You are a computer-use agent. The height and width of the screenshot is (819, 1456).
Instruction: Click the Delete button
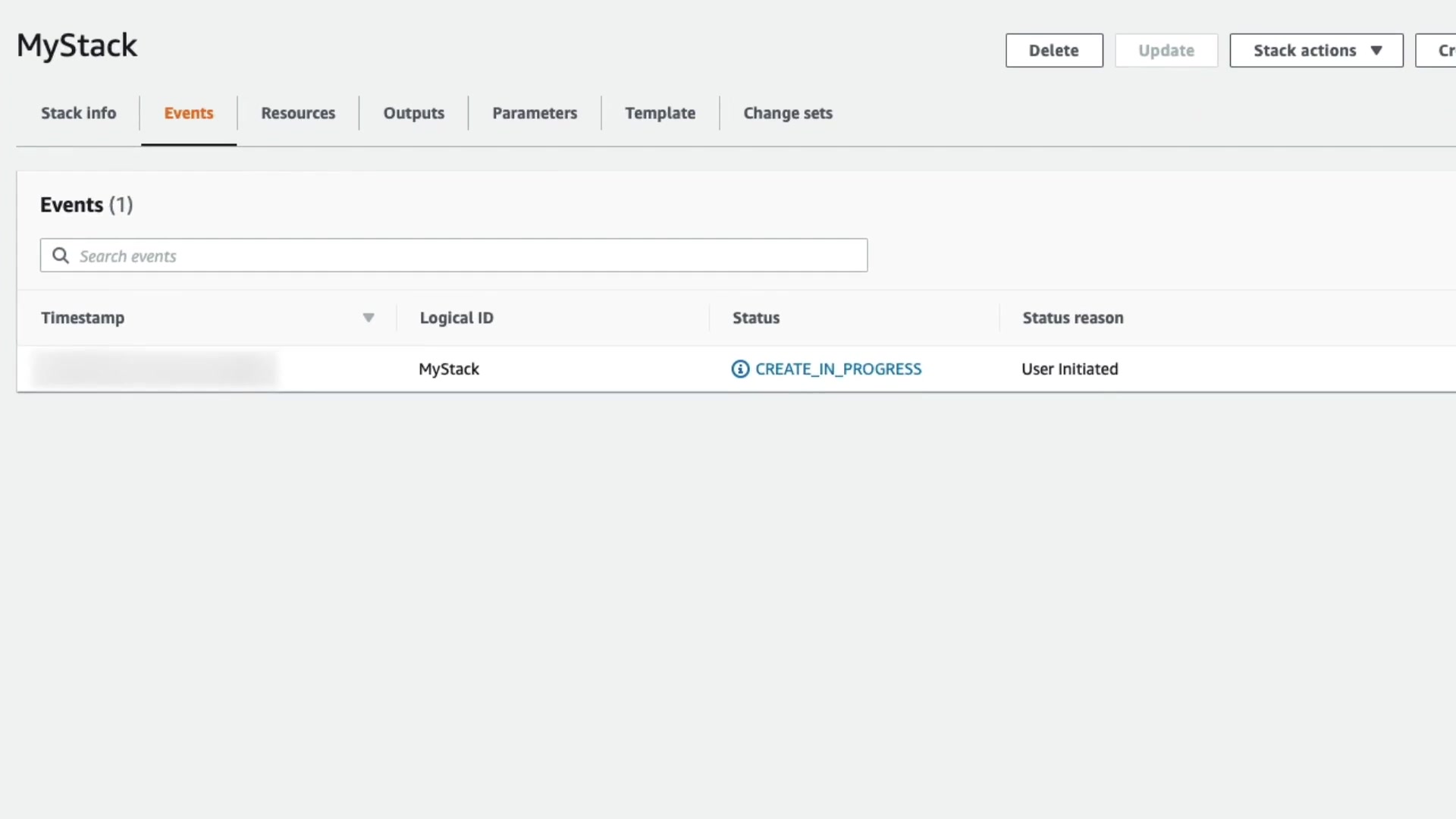[1054, 51]
